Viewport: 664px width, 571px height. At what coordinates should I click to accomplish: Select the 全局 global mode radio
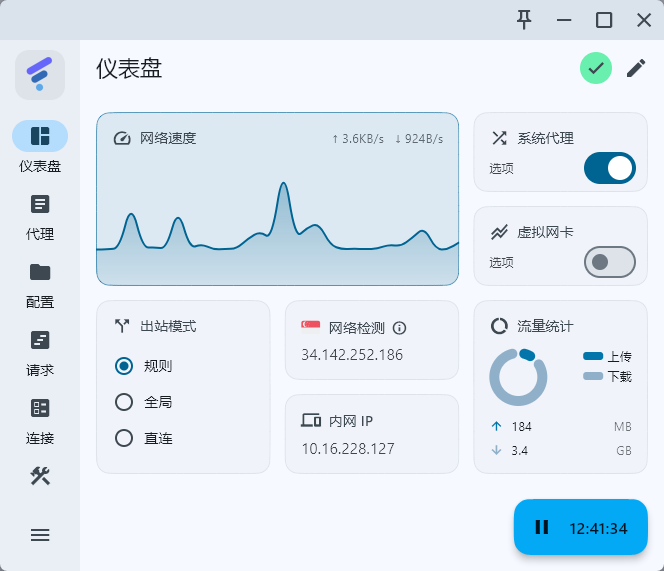click(124, 402)
